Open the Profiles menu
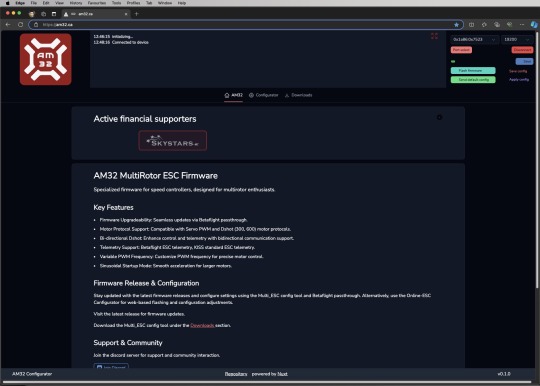540x386 pixels. pyautogui.click(x=133, y=3)
